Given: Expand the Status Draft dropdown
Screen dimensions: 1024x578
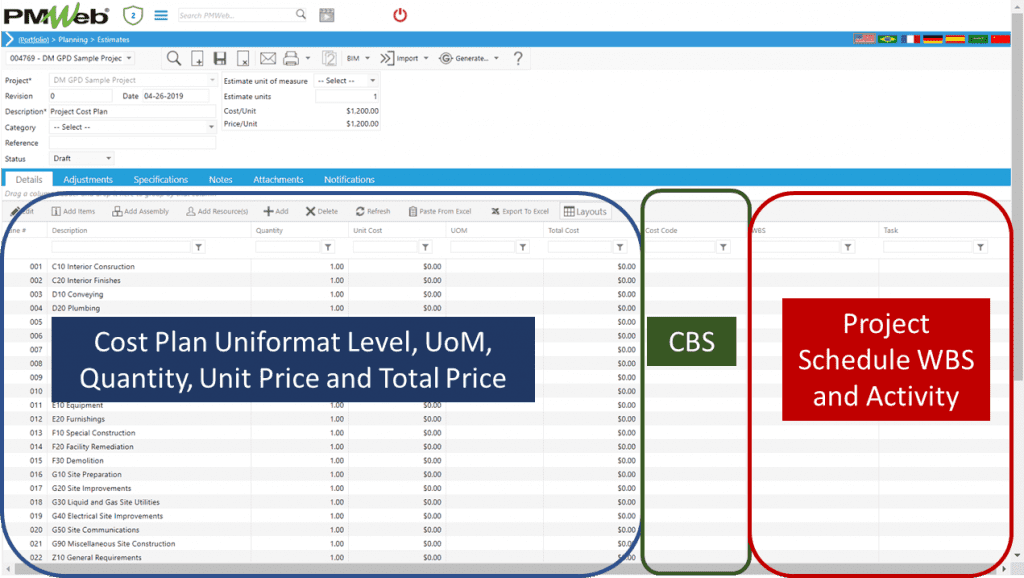Looking at the screenshot, I should click(82, 159).
